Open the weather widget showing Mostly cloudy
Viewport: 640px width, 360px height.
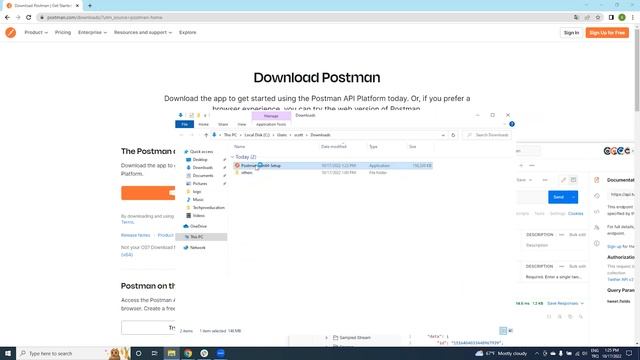(501, 353)
